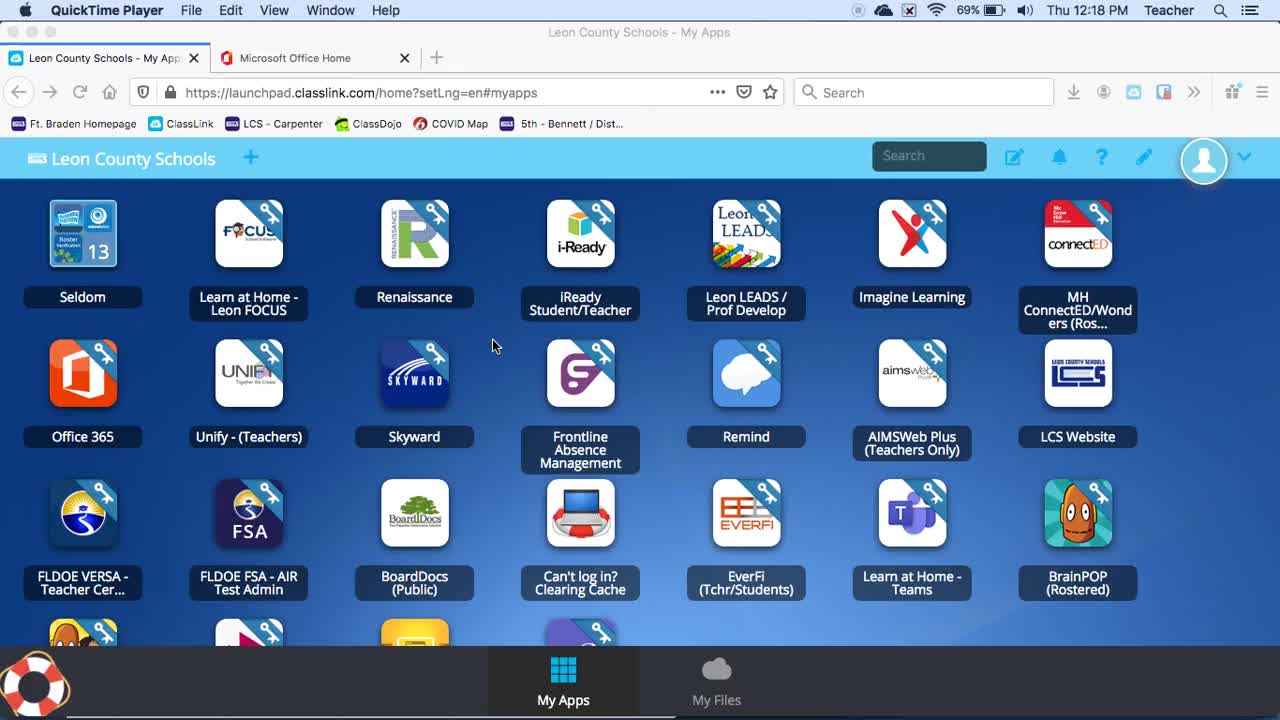Bookmark this page with the star

770,92
